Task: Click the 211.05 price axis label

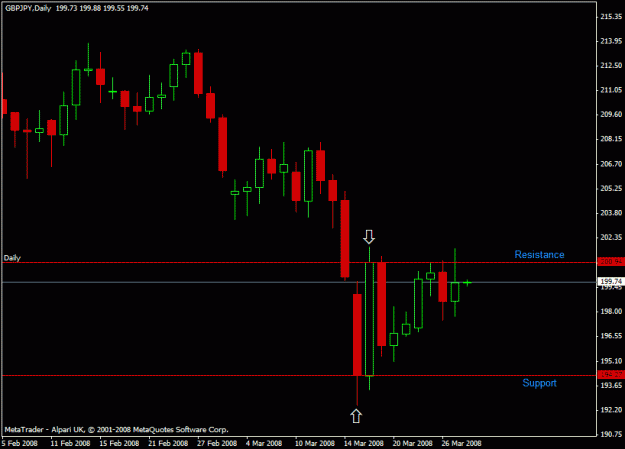Action: 611,90
